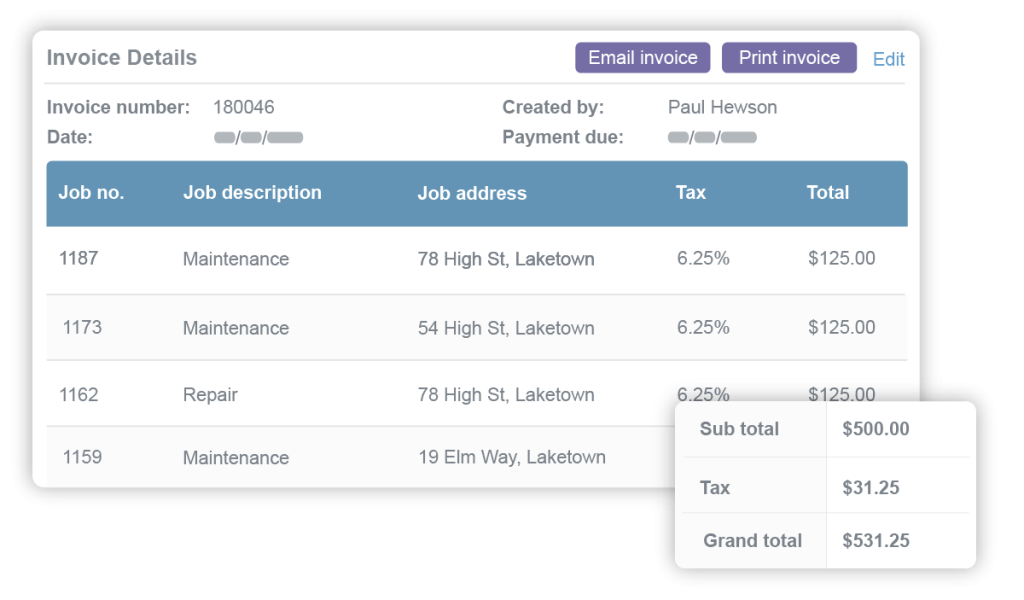
Task: Click the Payment due date placeholder
Action: pos(710,137)
